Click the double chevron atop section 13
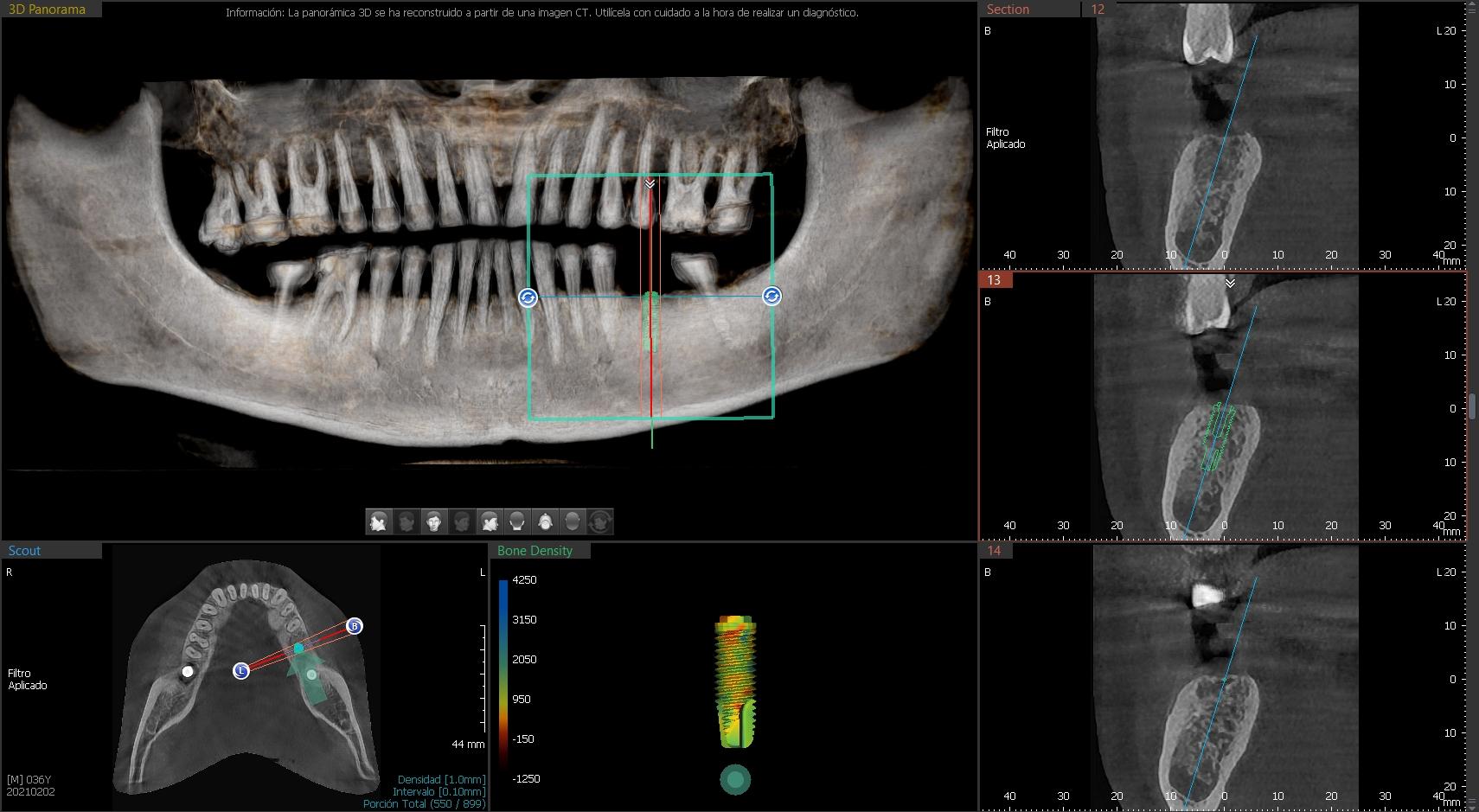The height and width of the screenshot is (812, 1479). click(x=1230, y=284)
